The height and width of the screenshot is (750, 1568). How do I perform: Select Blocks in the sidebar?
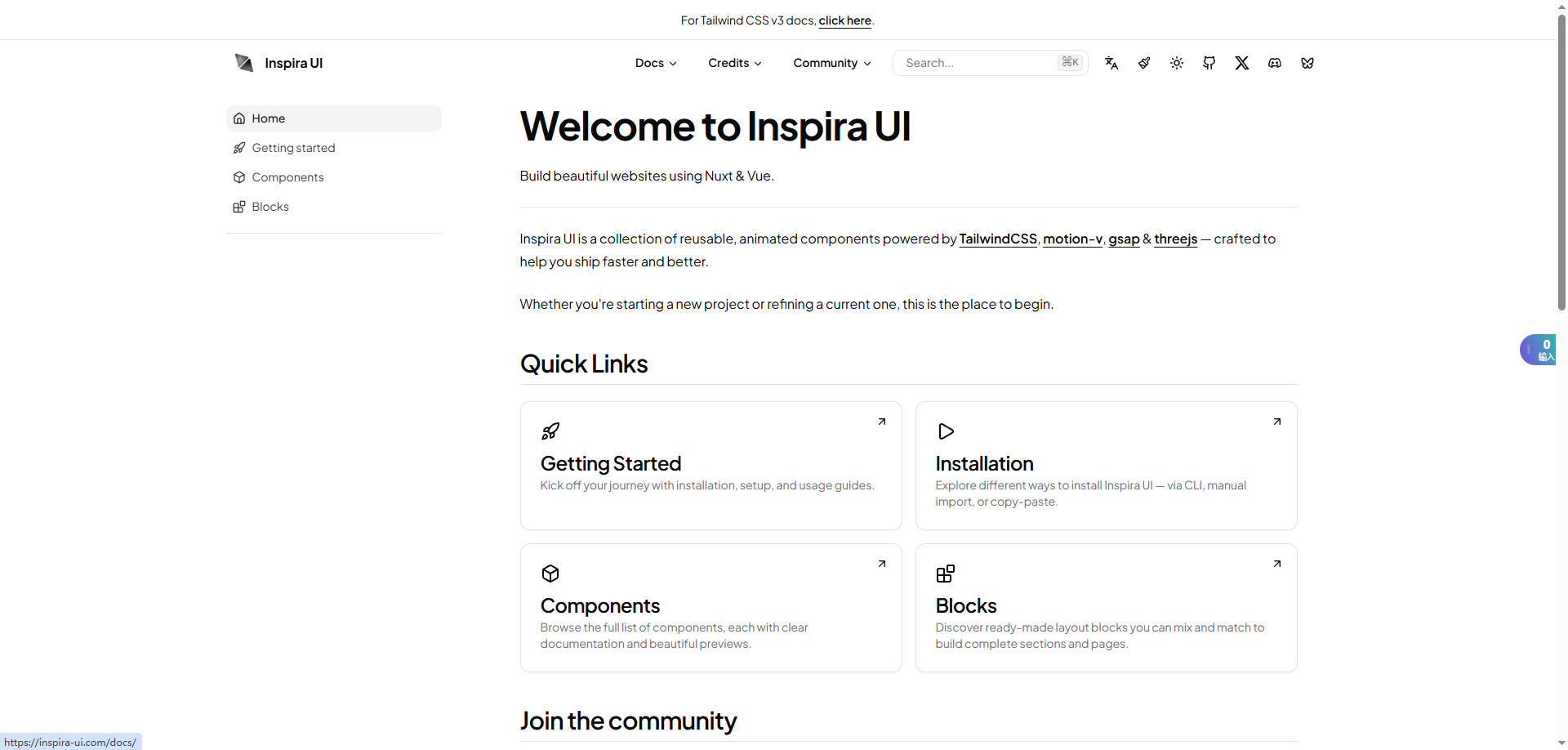click(334, 207)
